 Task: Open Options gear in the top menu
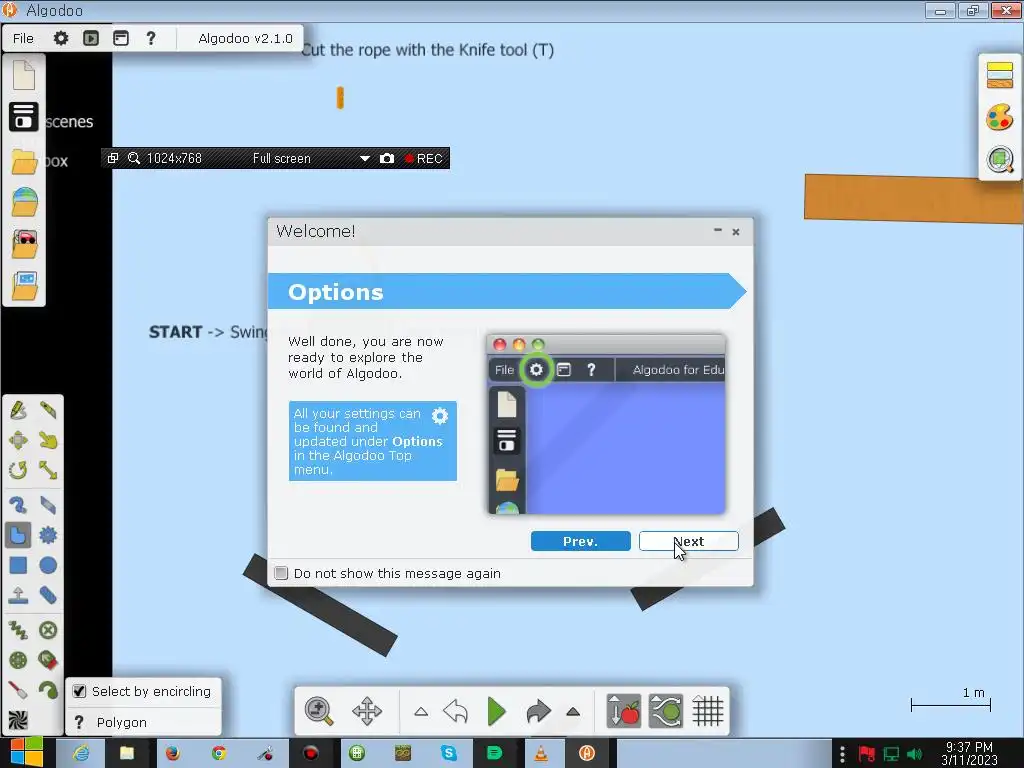(x=61, y=39)
